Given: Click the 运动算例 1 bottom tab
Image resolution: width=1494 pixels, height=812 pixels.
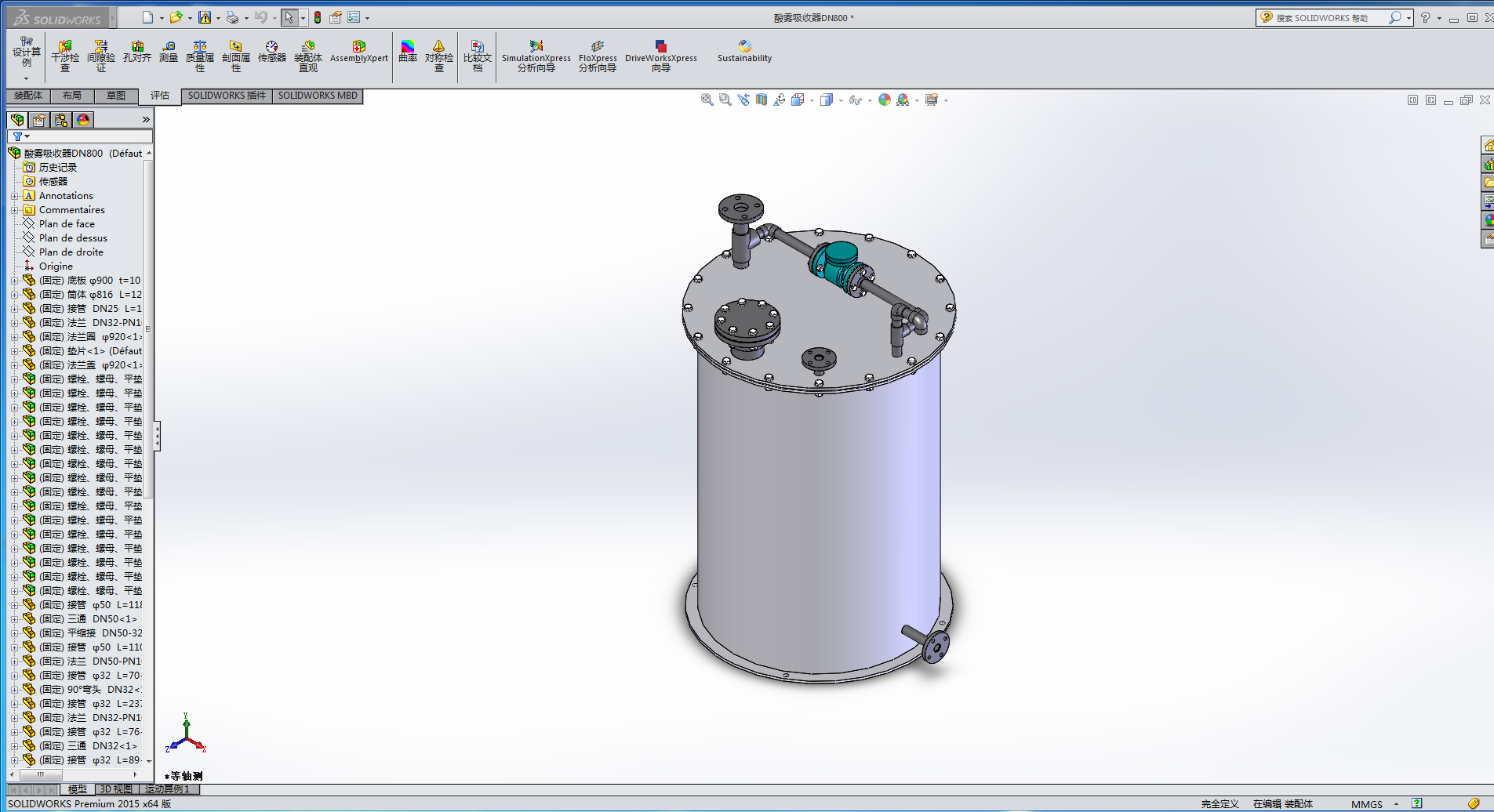Looking at the screenshot, I should pos(168,789).
